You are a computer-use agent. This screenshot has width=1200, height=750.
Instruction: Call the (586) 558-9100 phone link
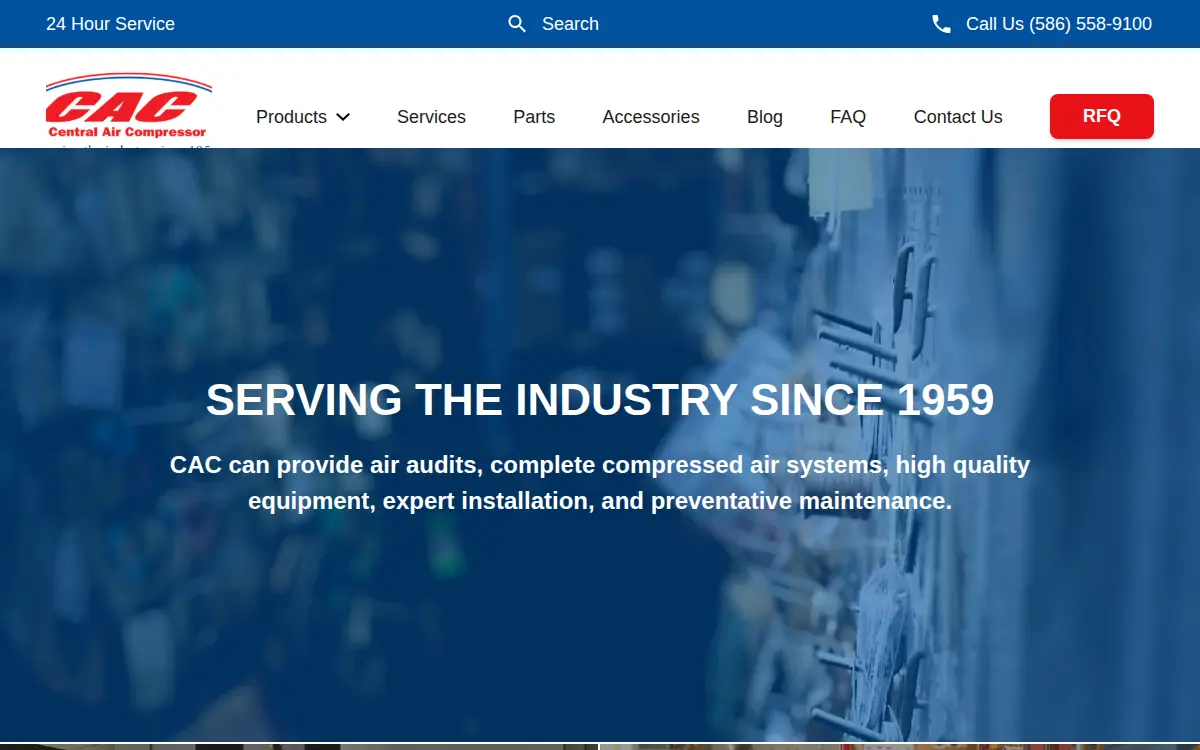click(1059, 24)
